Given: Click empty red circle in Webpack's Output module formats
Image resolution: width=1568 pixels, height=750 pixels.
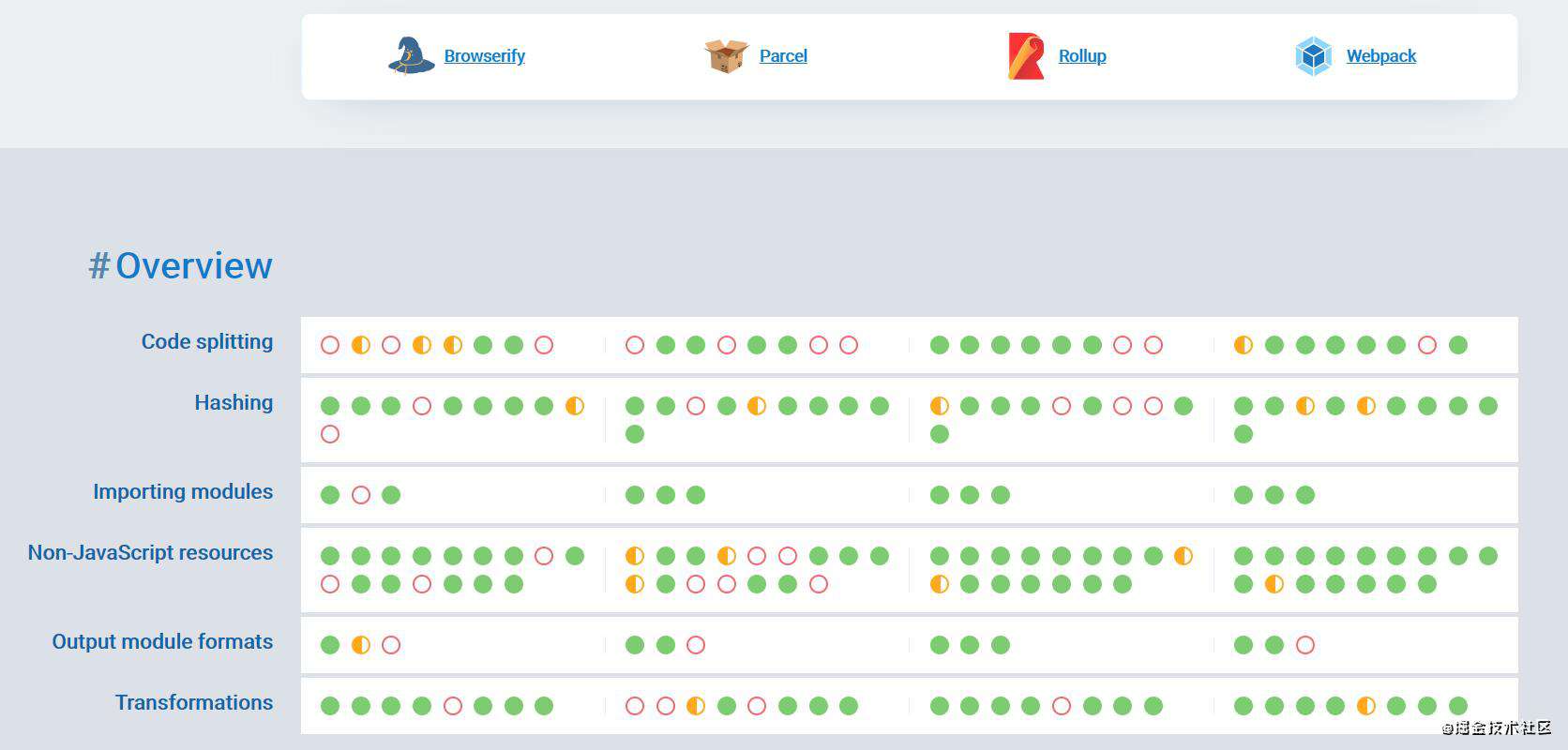Looking at the screenshot, I should coord(1305,645).
